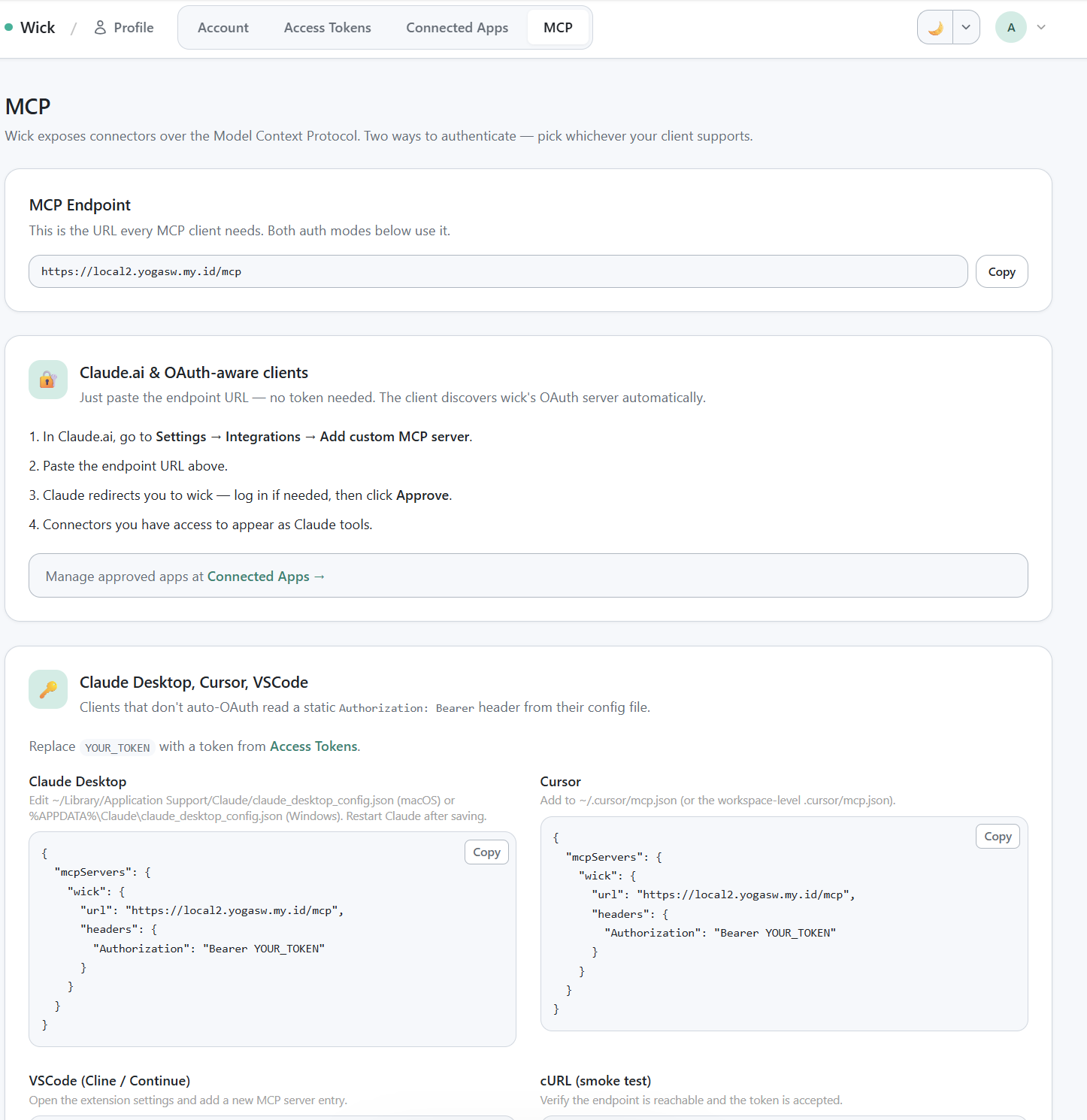The image size is (1087, 1120).
Task: Click the MCP page heading
Action: point(28,107)
